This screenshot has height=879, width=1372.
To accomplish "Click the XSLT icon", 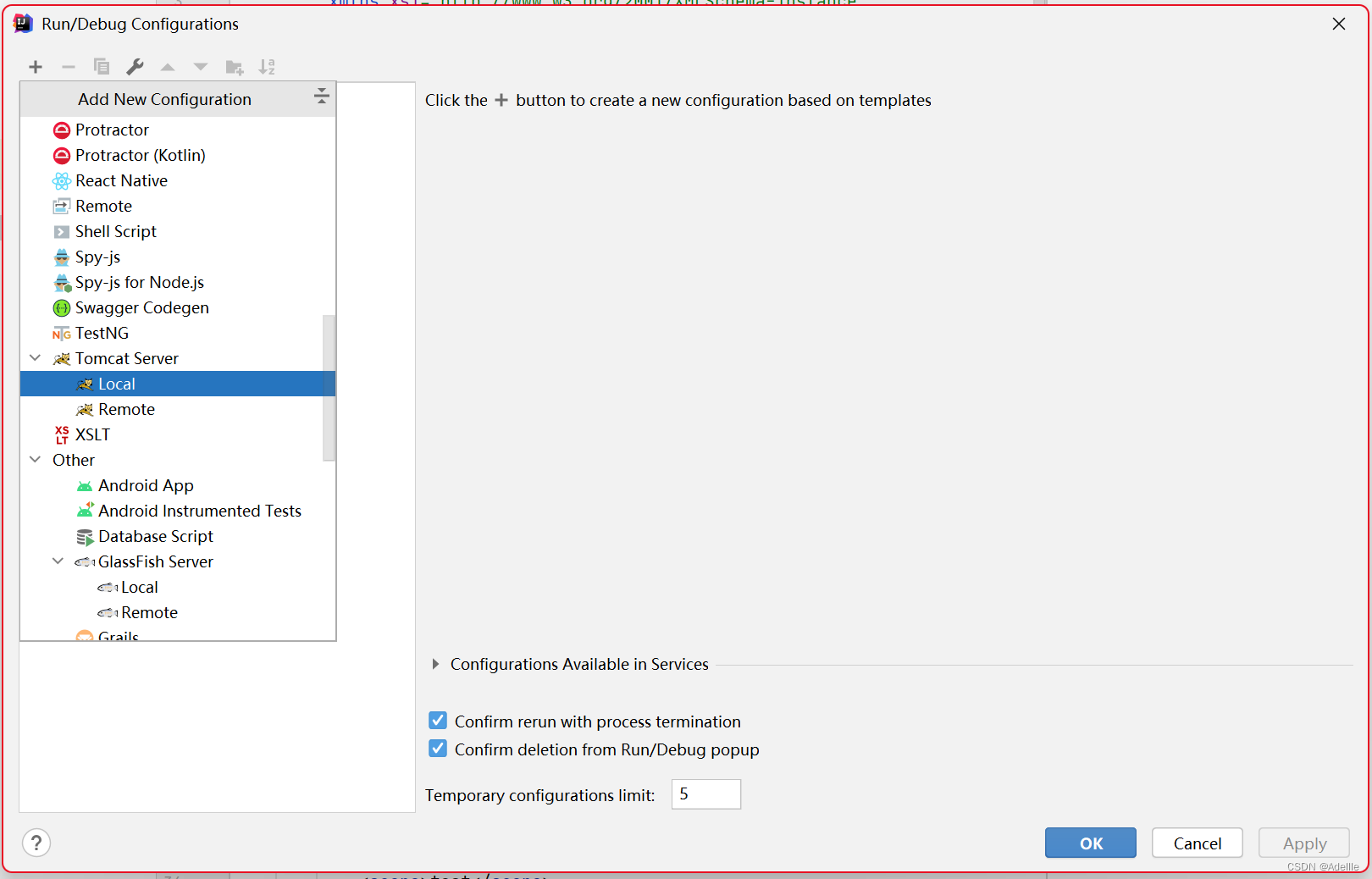I will 62,435.
